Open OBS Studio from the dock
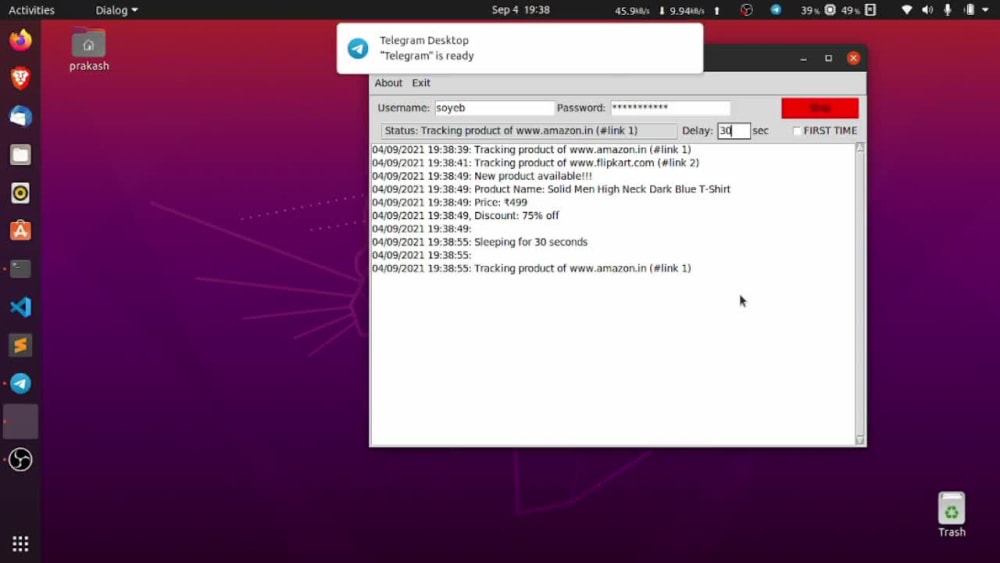 point(20,460)
